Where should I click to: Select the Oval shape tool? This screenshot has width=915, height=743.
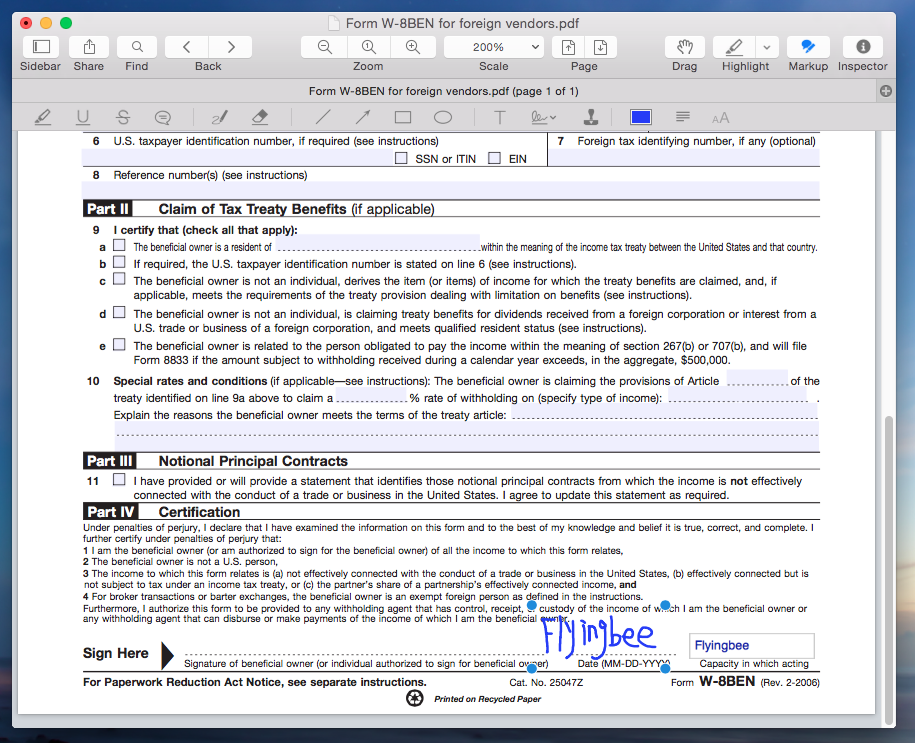pyautogui.click(x=443, y=117)
